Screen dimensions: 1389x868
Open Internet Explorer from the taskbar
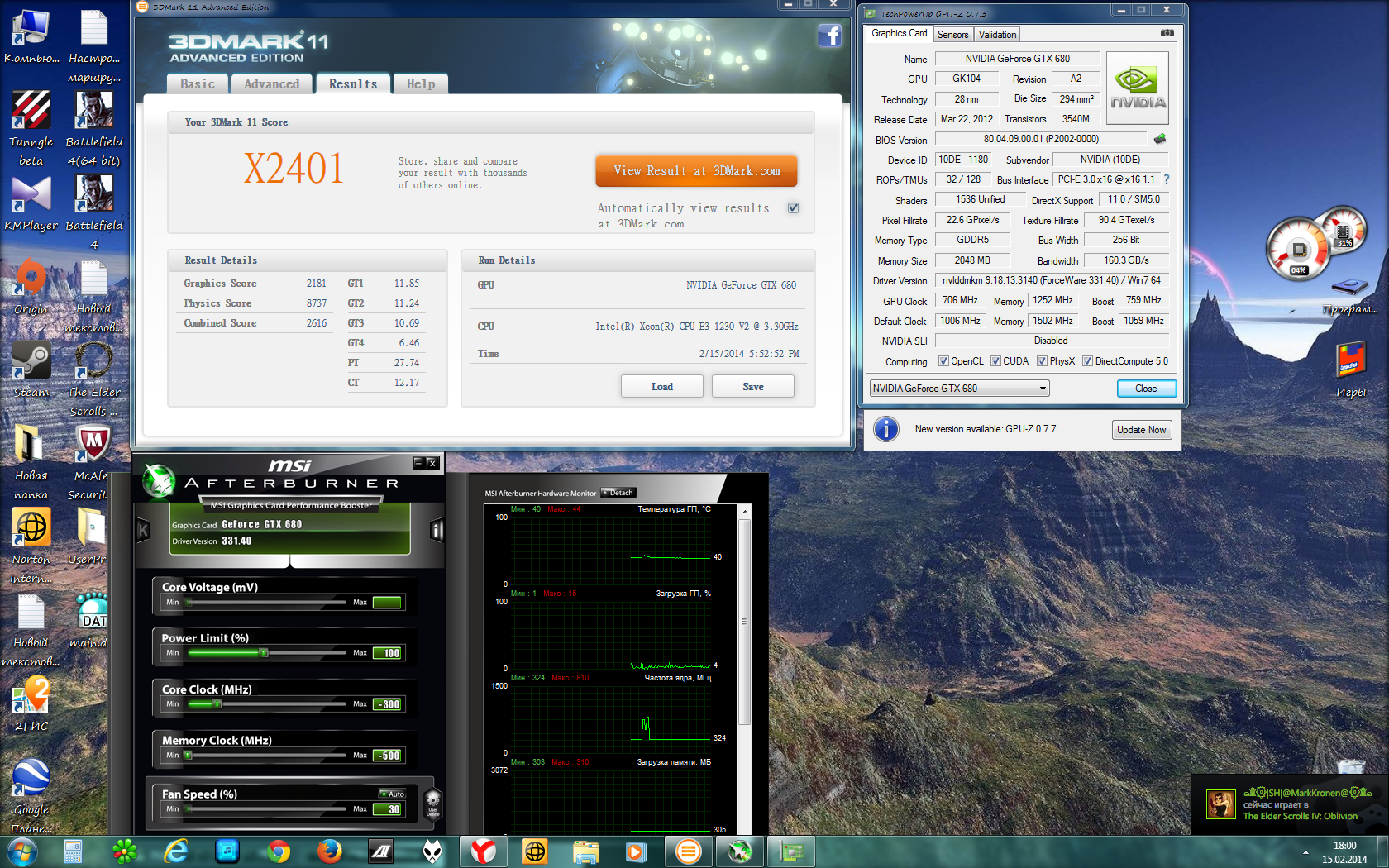(x=176, y=851)
